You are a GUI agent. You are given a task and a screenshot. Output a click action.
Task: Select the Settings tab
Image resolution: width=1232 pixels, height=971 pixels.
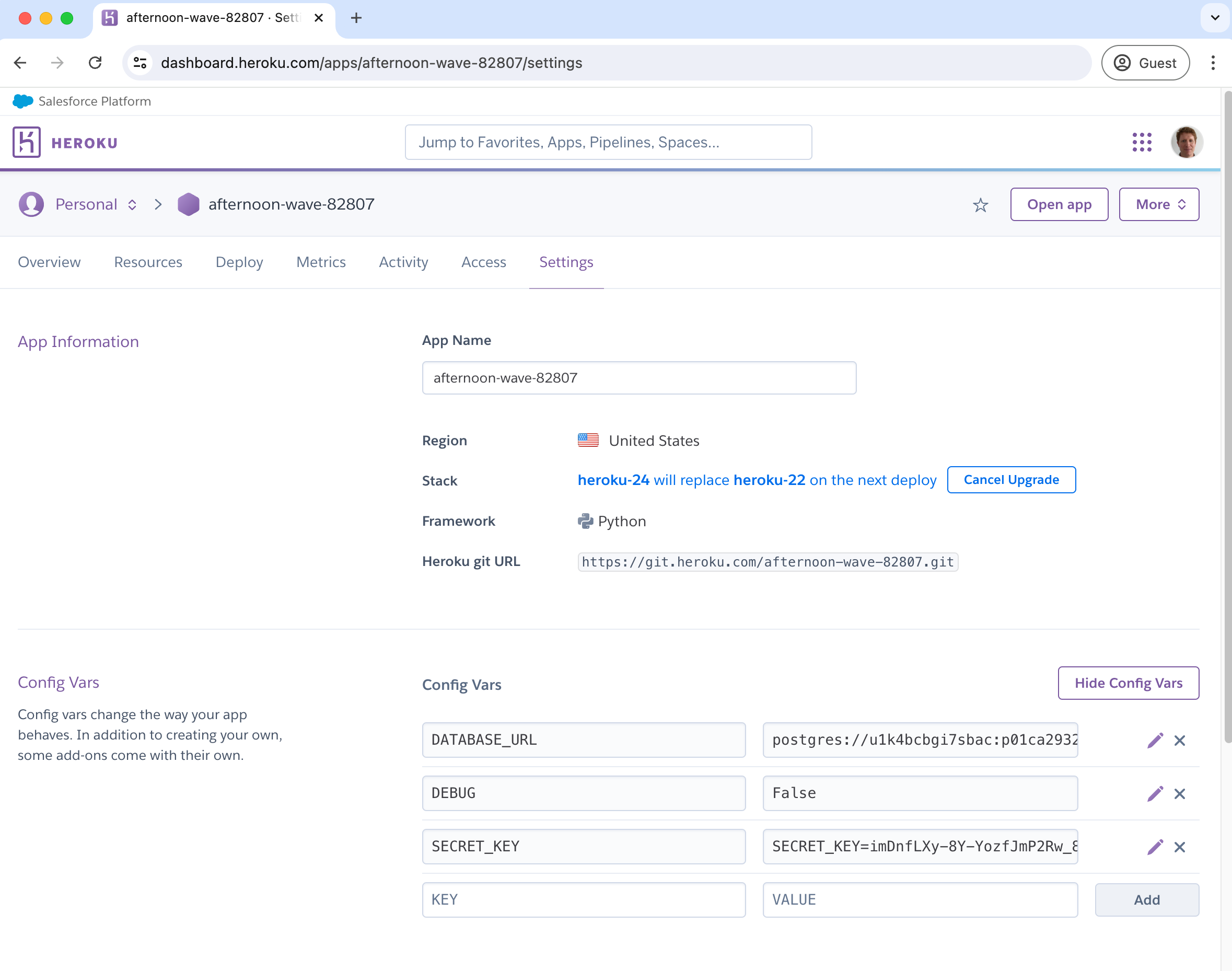[x=566, y=262]
